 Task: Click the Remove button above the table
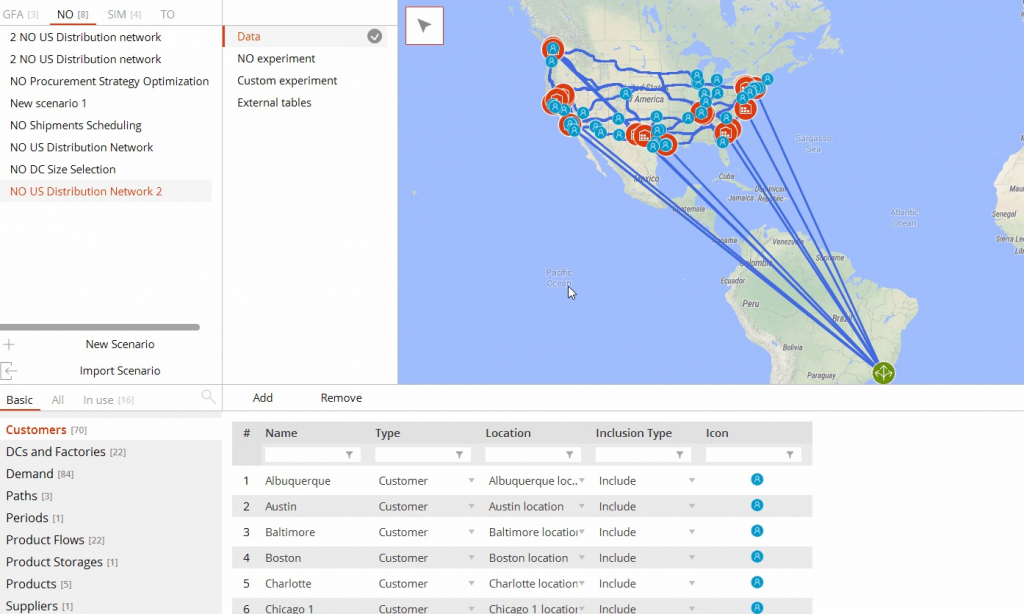click(341, 398)
